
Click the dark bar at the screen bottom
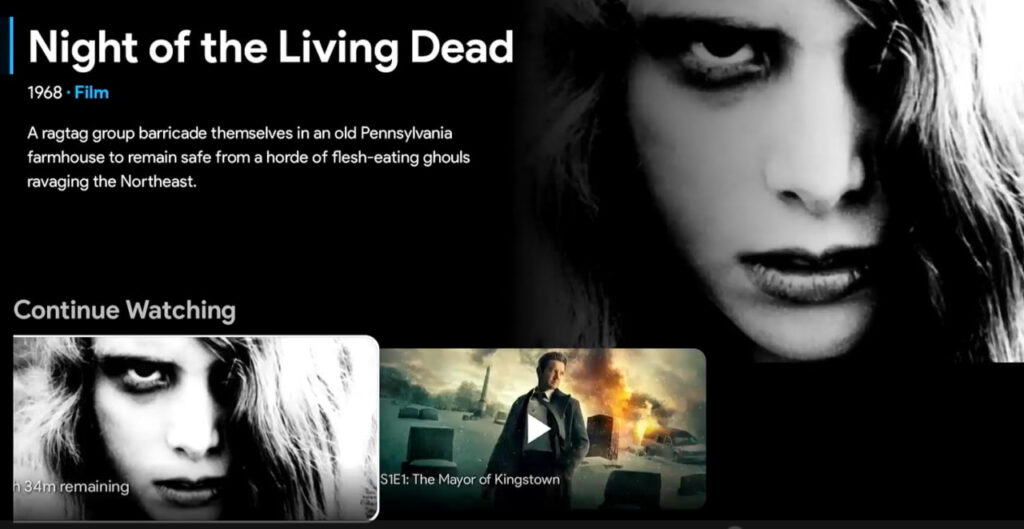512,524
